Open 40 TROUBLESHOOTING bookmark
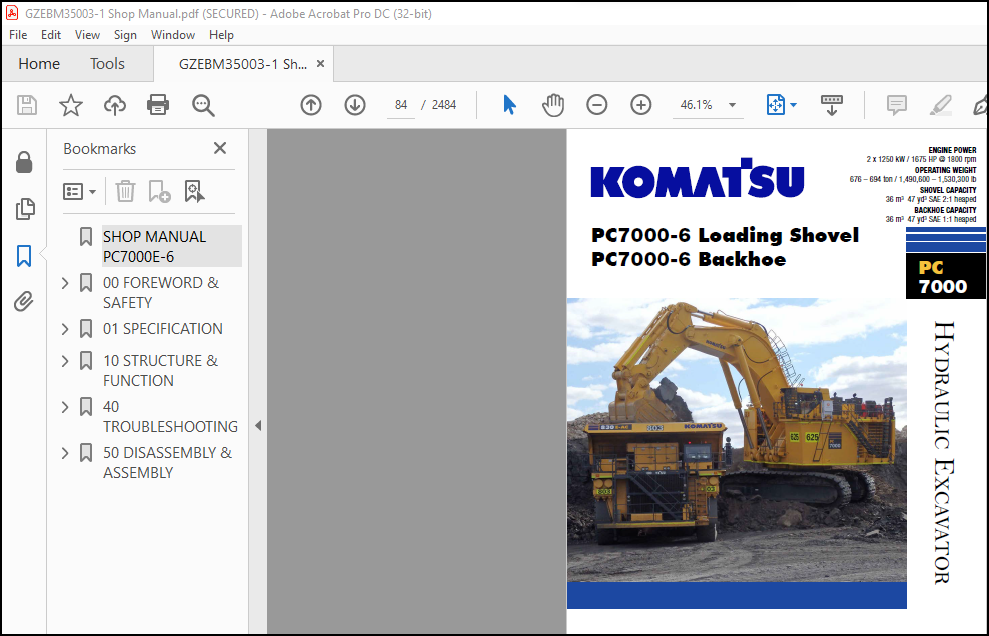 (x=170, y=416)
